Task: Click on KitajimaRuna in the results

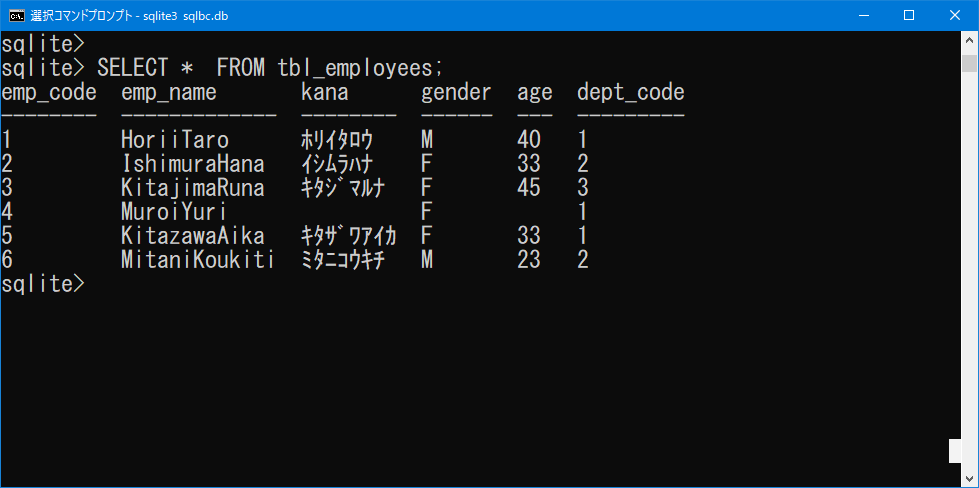Action: [193, 188]
